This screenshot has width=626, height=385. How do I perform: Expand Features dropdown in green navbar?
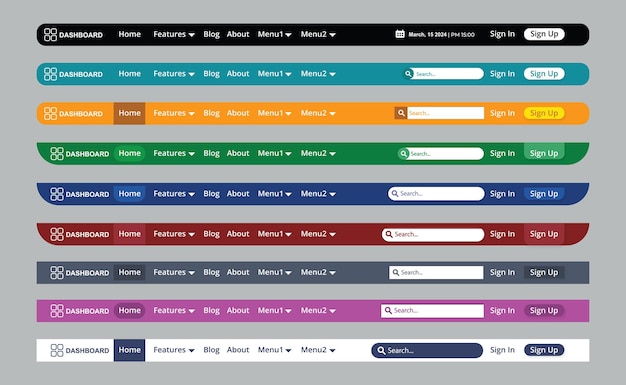(174, 153)
